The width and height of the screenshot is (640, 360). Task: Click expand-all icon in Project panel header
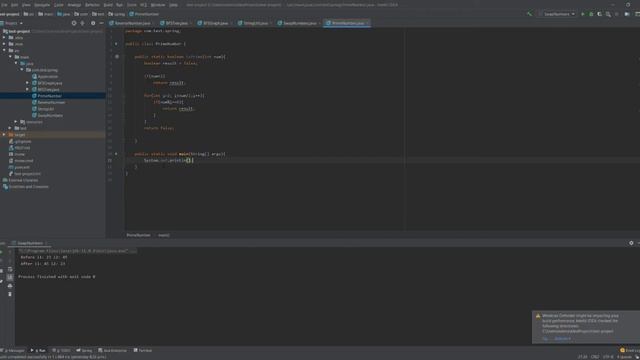(x=82, y=23)
